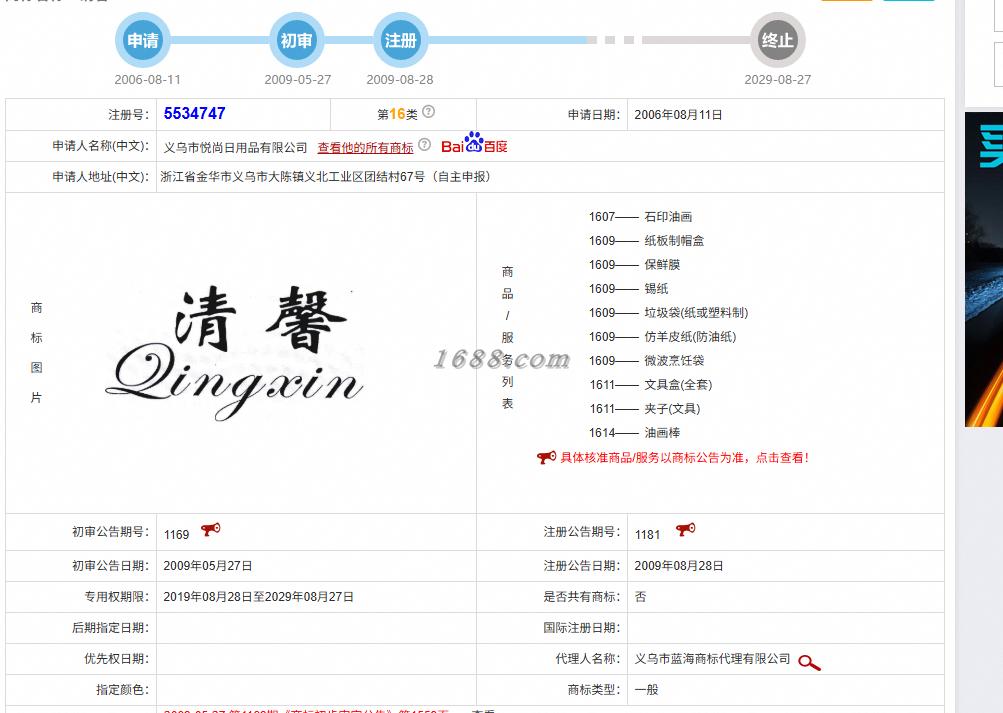Click timeline date 2029-08-27
Screen dimensions: 1003x713
click(x=777, y=79)
